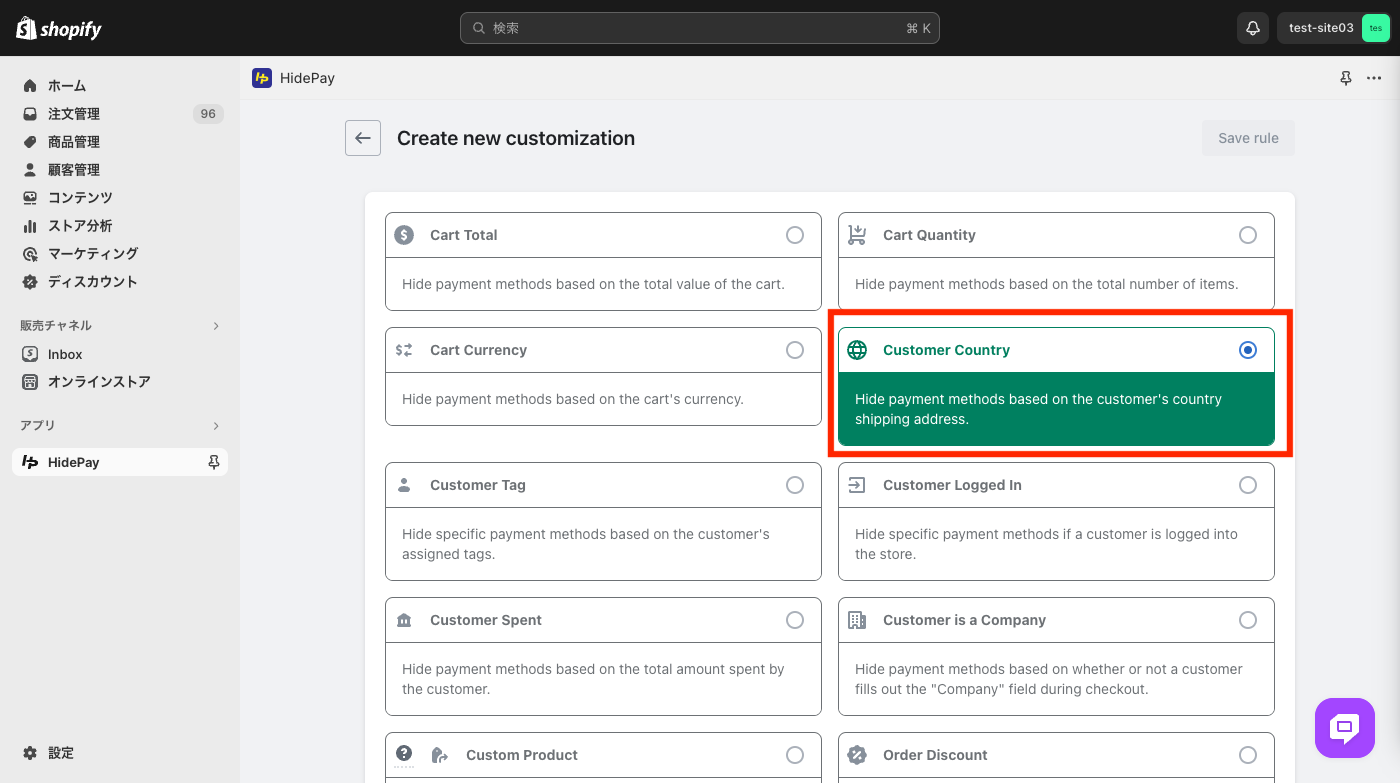Image resolution: width=1400 pixels, height=783 pixels.
Task: Select the Customer Logged In option
Action: pyautogui.click(x=1248, y=485)
